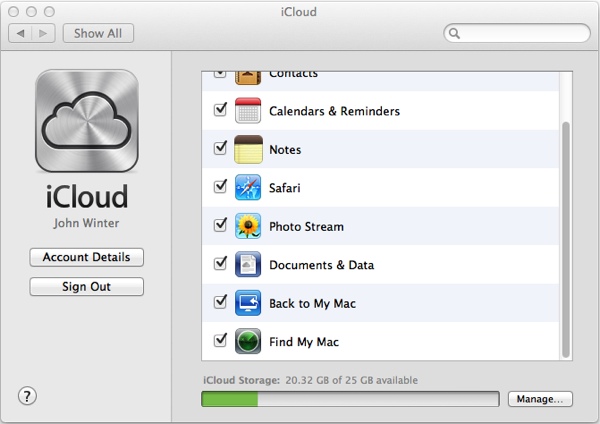The width and height of the screenshot is (600, 424).
Task: Uncheck Calendars & Reminders checkbox
Action: point(220,109)
